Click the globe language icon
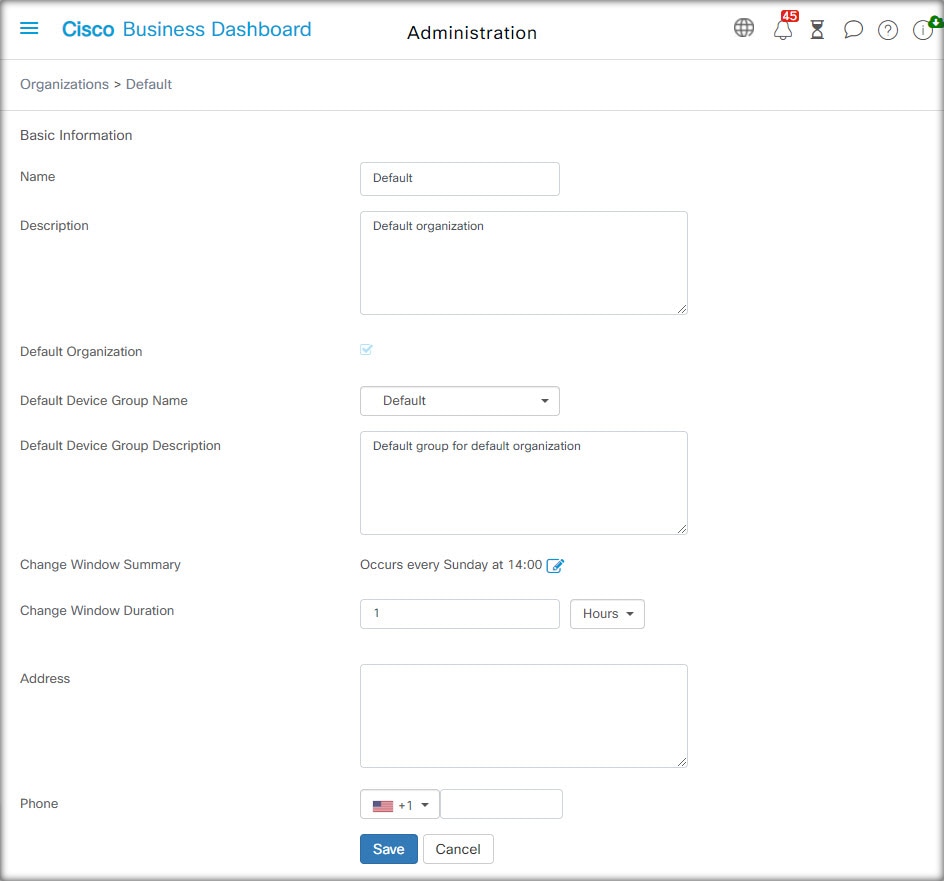The width and height of the screenshot is (944, 881). pyautogui.click(x=744, y=28)
